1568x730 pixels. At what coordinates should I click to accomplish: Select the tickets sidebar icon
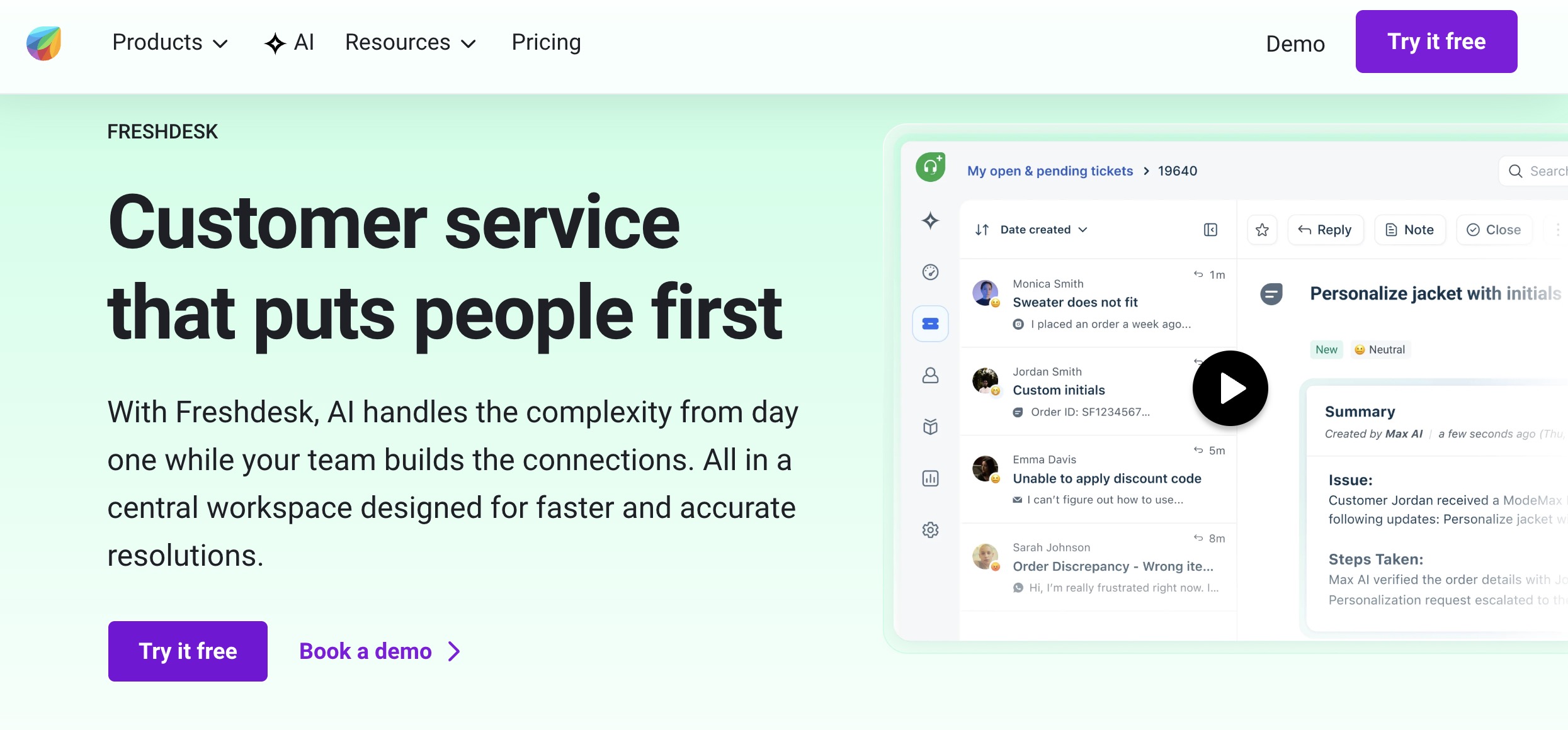click(x=930, y=323)
